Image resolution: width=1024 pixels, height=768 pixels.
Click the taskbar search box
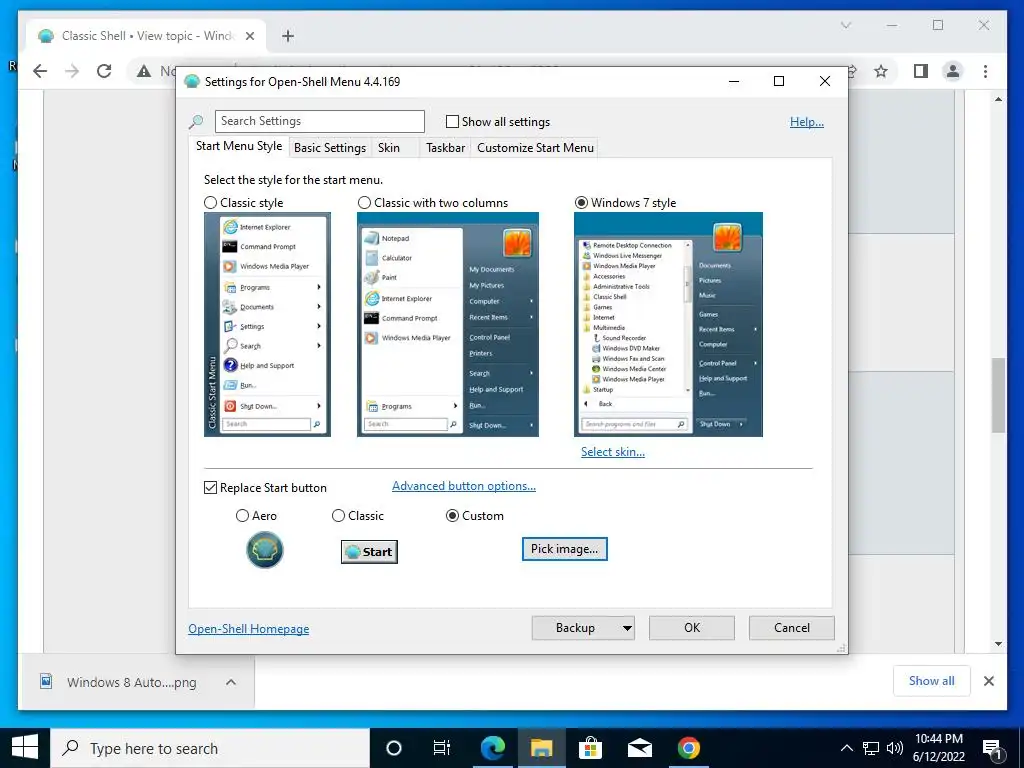pos(210,748)
